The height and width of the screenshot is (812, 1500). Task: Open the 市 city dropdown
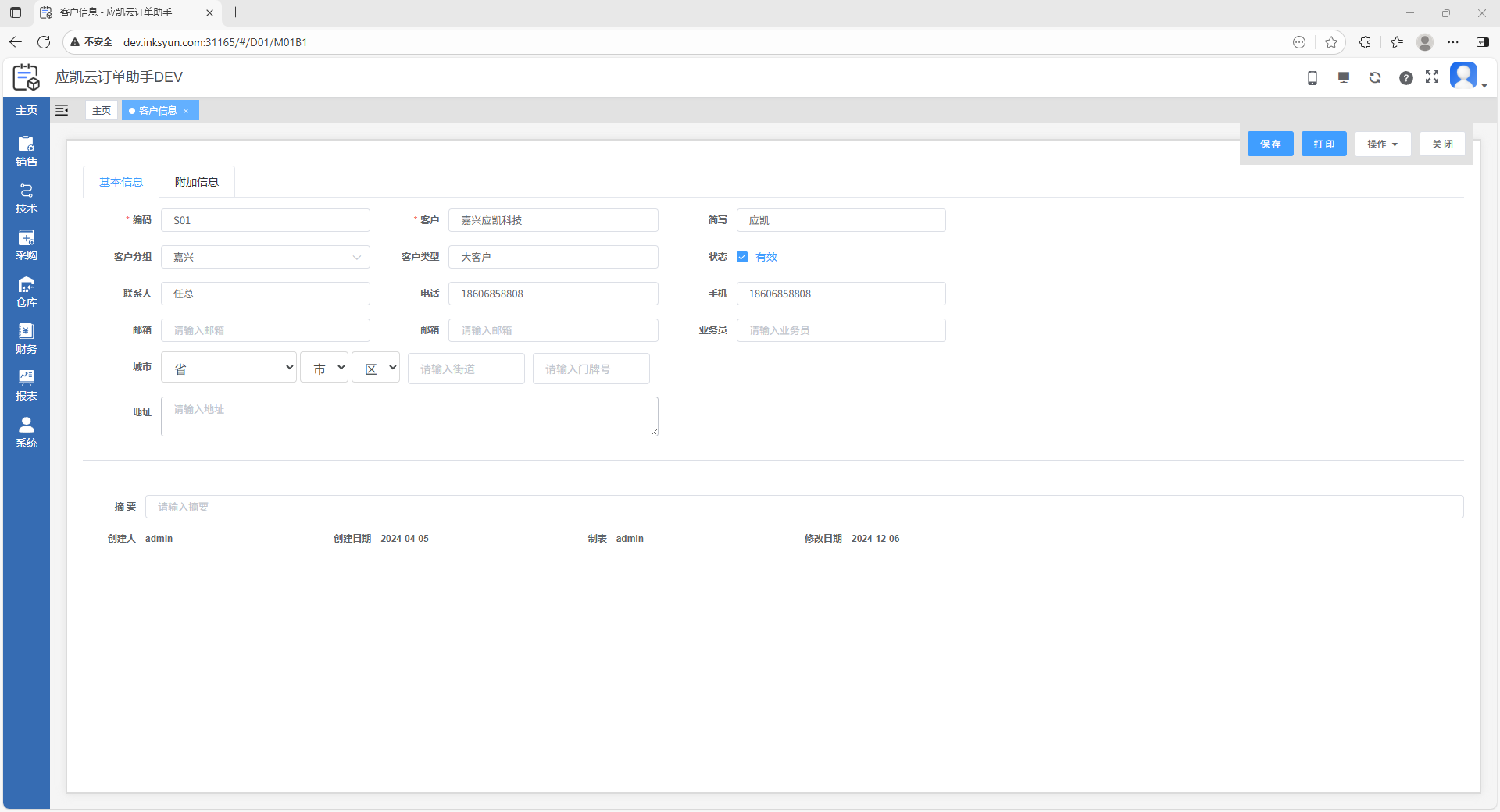tap(324, 368)
